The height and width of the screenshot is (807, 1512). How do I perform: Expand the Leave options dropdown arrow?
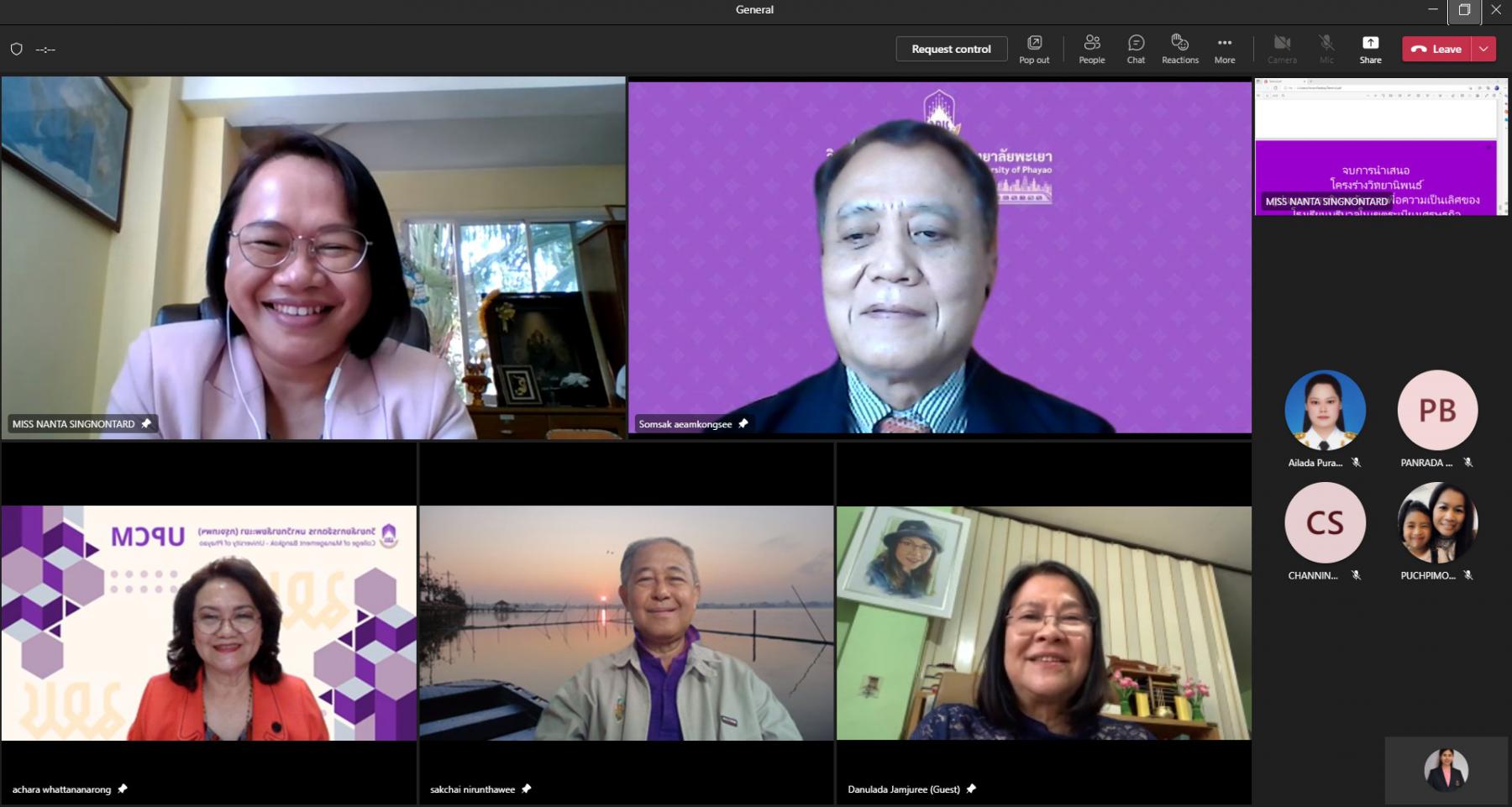coord(1484,50)
